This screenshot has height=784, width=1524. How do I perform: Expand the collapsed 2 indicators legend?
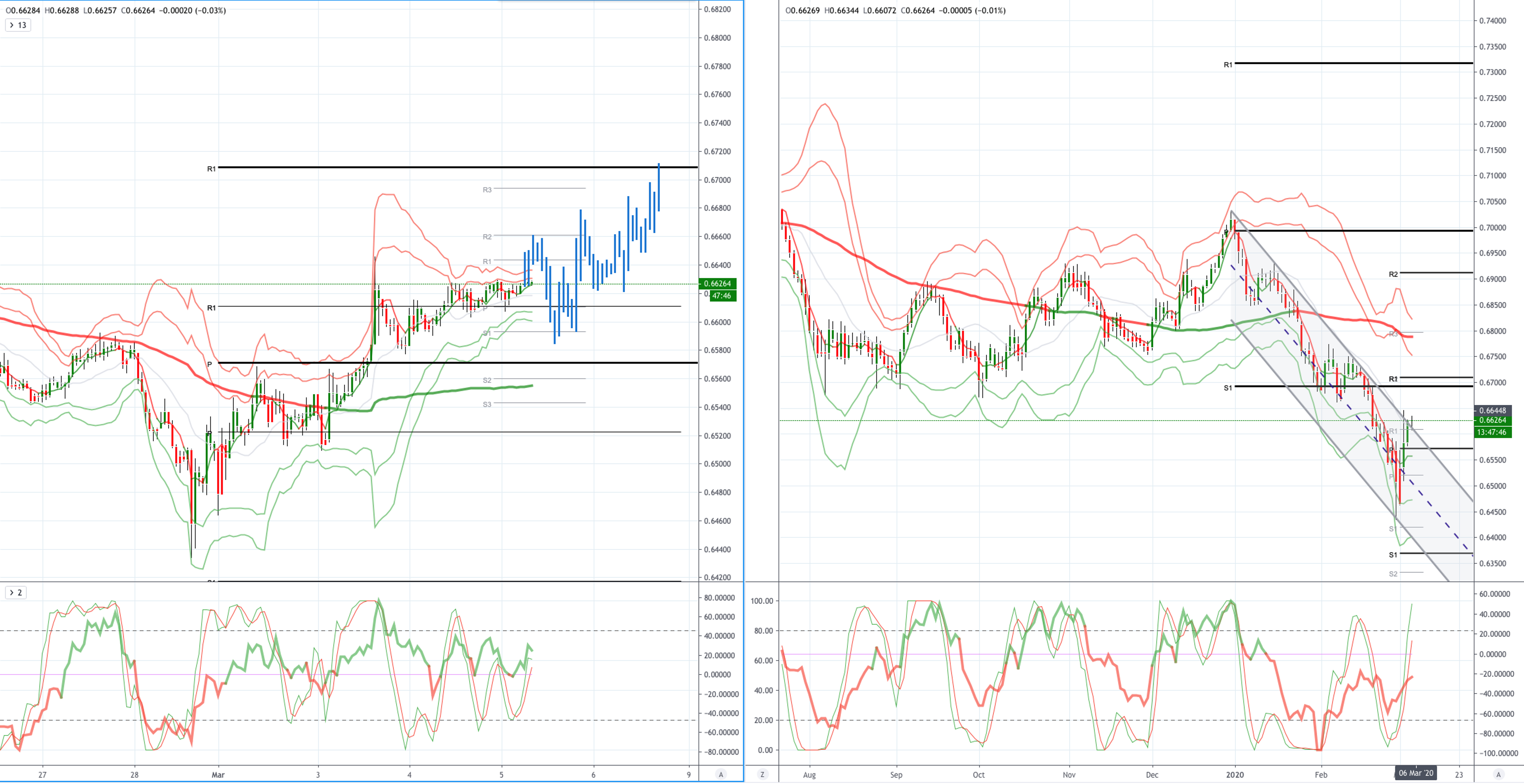15,592
